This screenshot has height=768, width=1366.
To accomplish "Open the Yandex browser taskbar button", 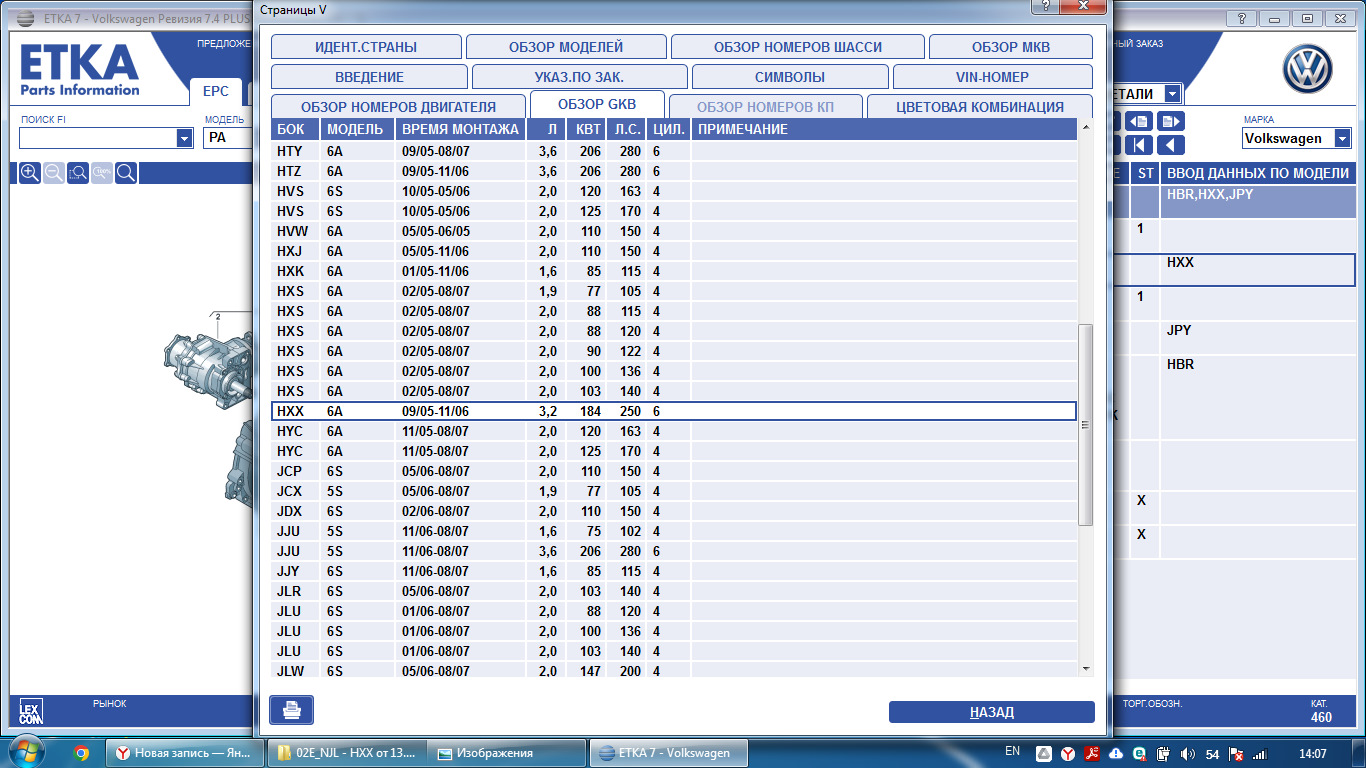I will 186,753.
